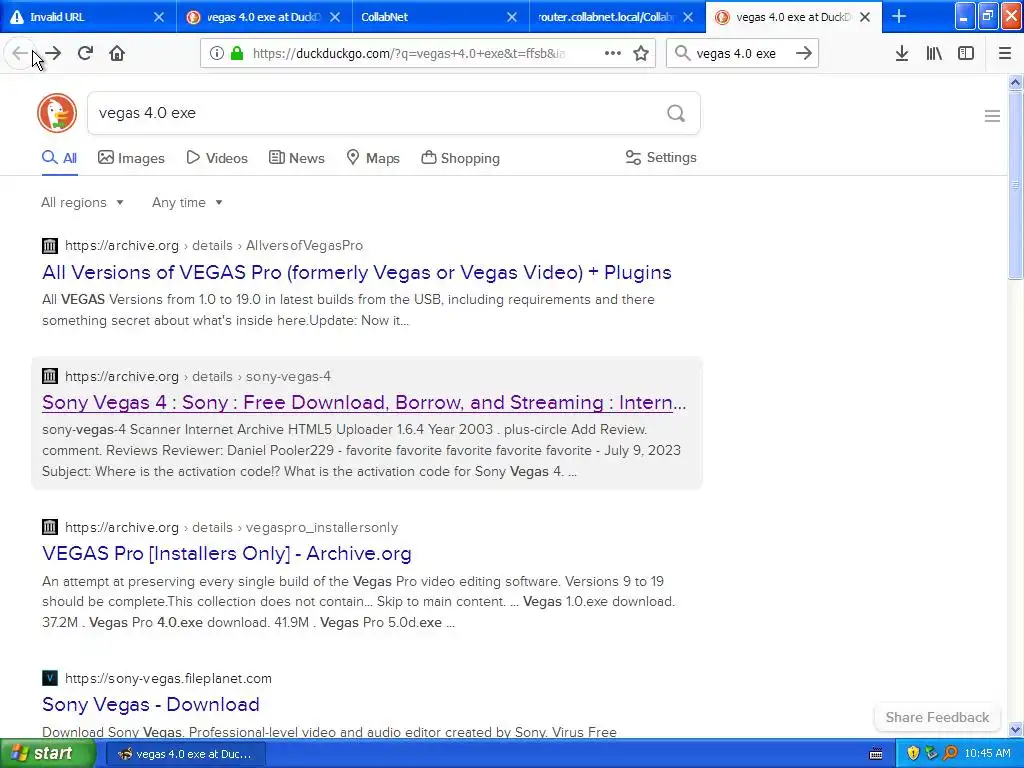Click the page scrollbar down arrow

pos(1015,729)
